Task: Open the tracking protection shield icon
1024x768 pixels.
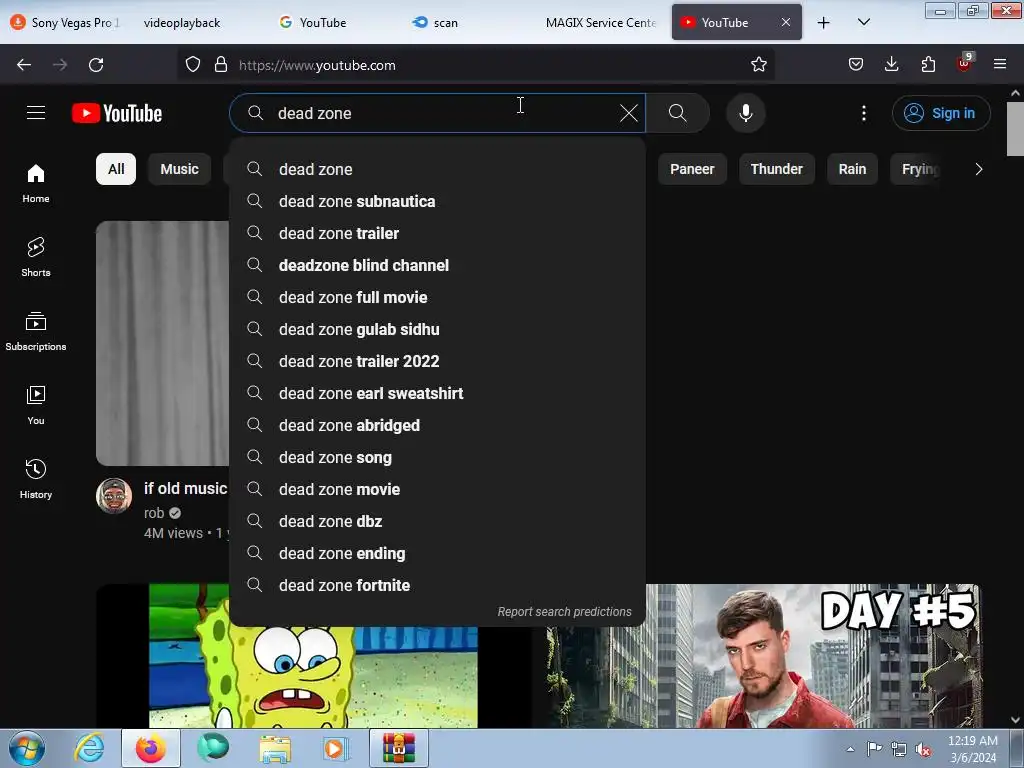Action: pyautogui.click(x=193, y=65)
